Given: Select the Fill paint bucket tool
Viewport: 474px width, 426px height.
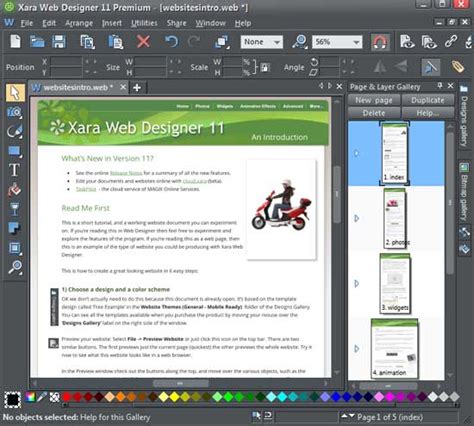Looking at the screenshot, I should 14,189.
